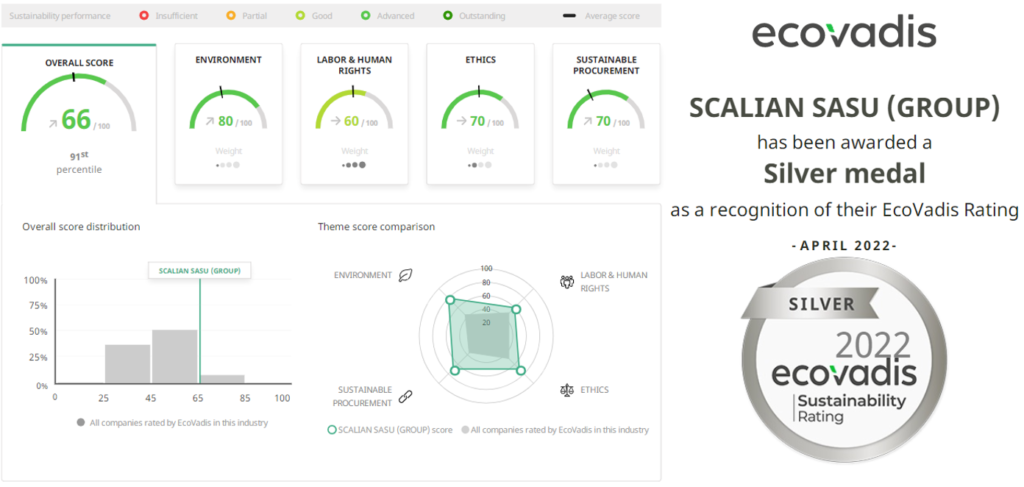This screenshot has height=487, width=1024.
Task: Click the Labor & Human Rights weight dots
Action: [354, 165]
